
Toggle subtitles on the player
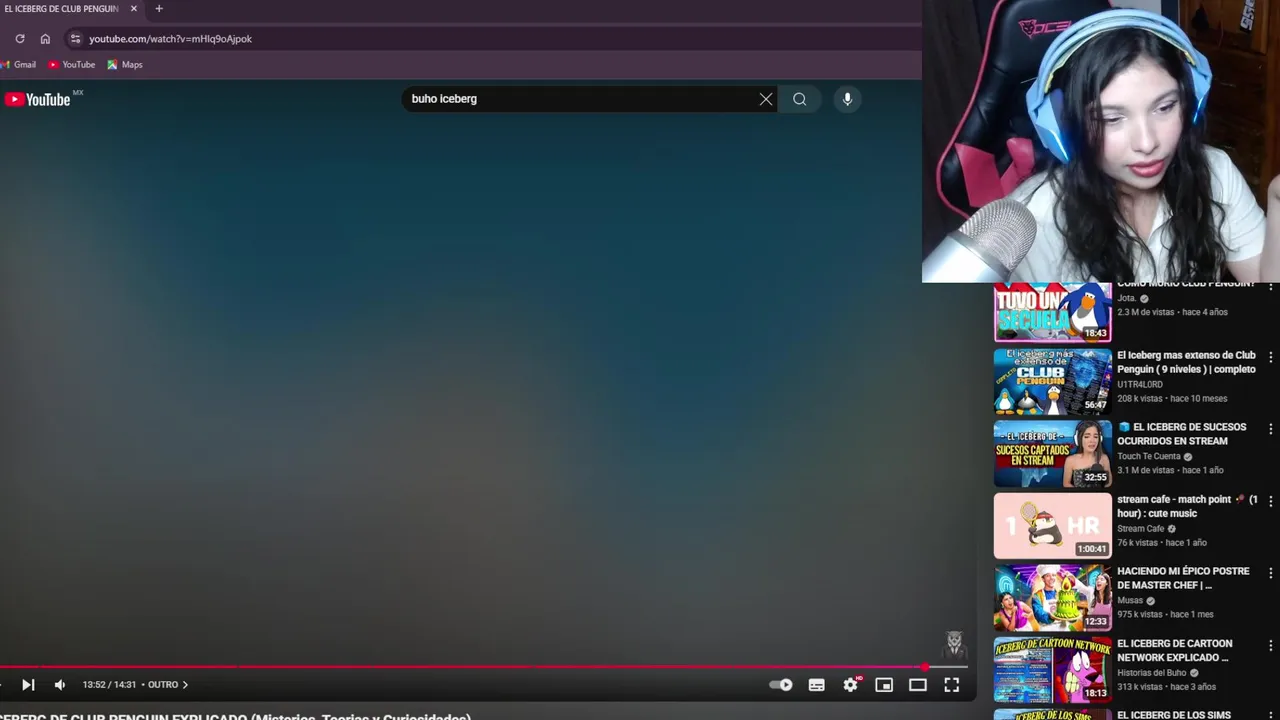817,685
